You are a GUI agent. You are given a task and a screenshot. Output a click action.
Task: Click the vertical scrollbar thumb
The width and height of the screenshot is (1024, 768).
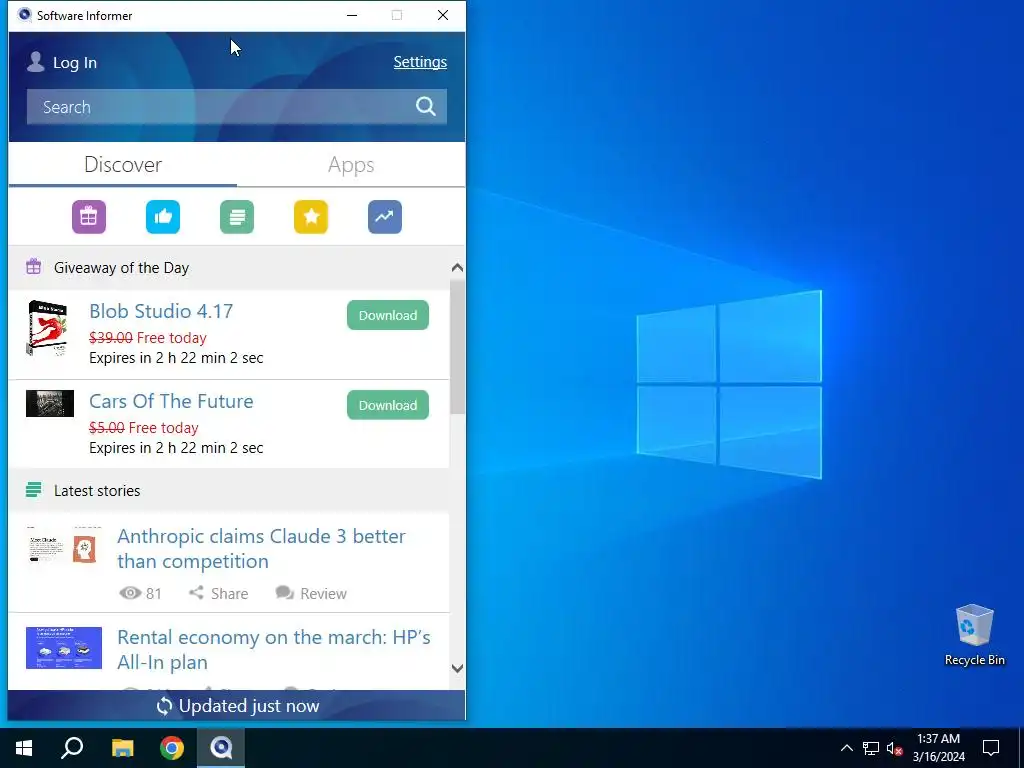[x=457, y=347]
